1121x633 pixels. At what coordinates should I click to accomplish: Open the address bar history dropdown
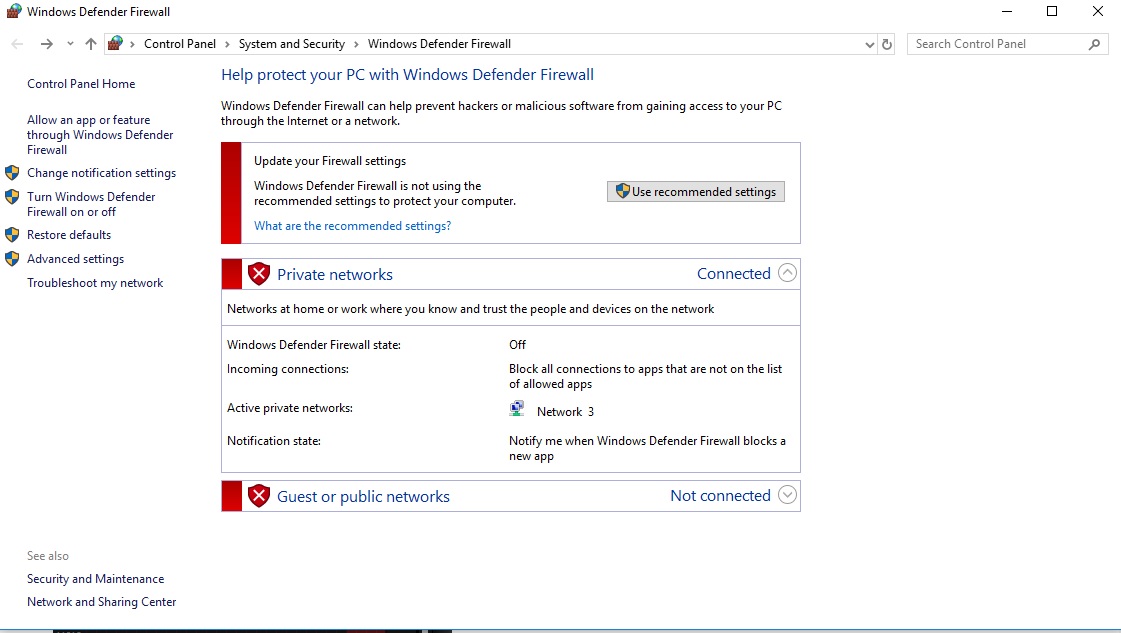869,44
